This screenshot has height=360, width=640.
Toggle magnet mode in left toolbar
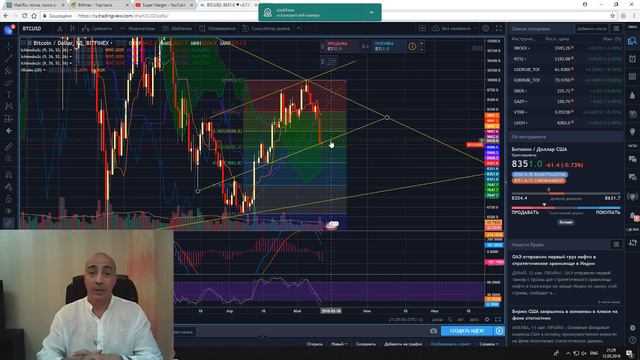click(x=9, y=175)
